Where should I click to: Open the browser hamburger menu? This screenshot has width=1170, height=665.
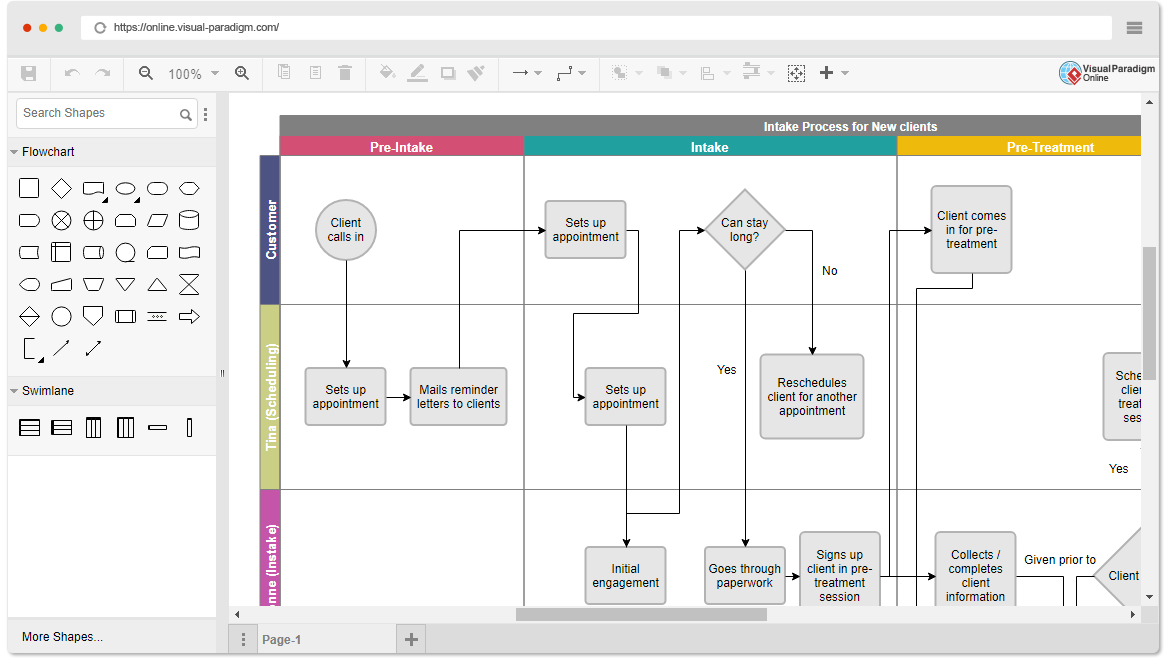[1134, 28]
